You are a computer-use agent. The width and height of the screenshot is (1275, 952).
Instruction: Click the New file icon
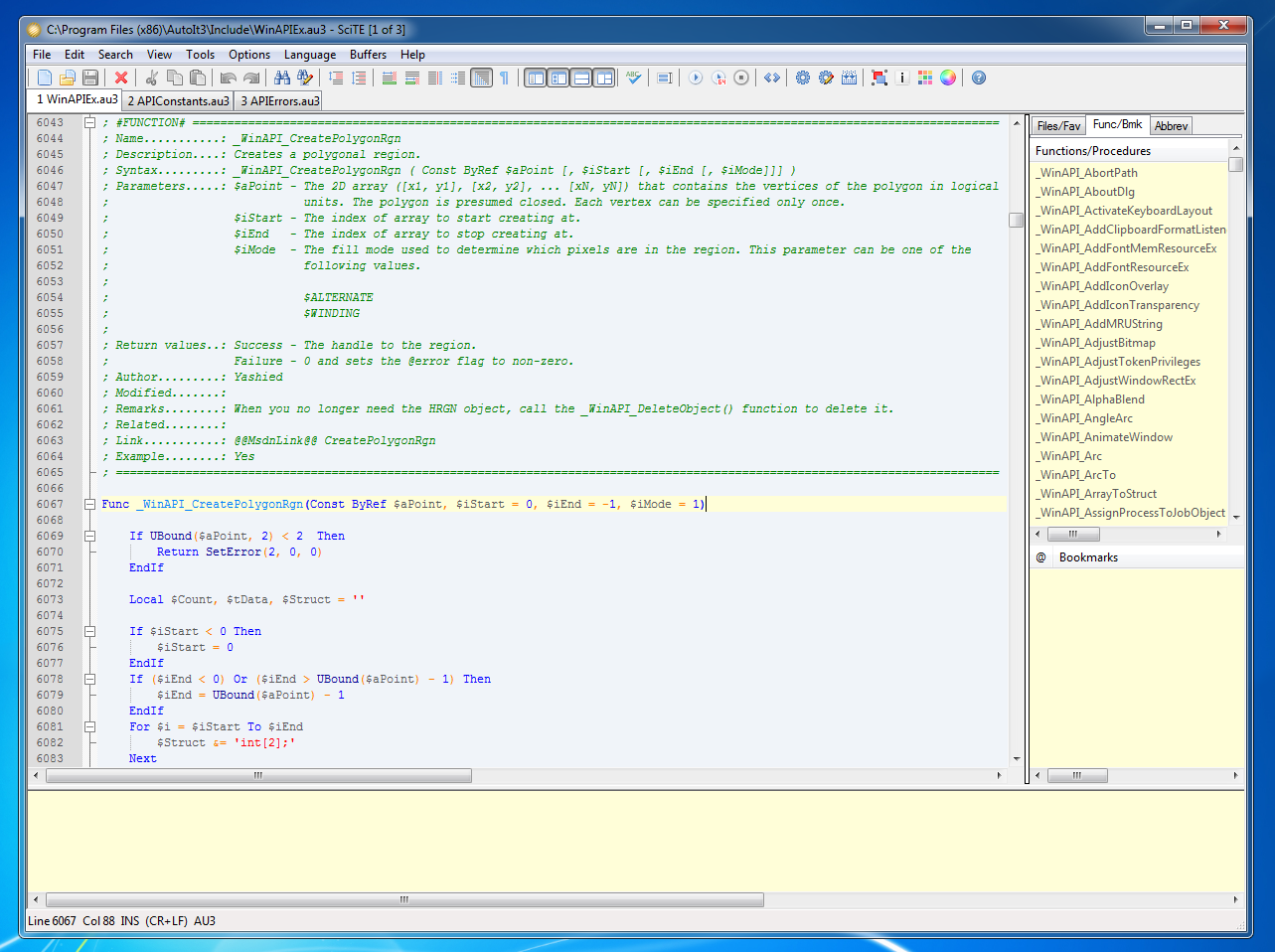point(45,78)
